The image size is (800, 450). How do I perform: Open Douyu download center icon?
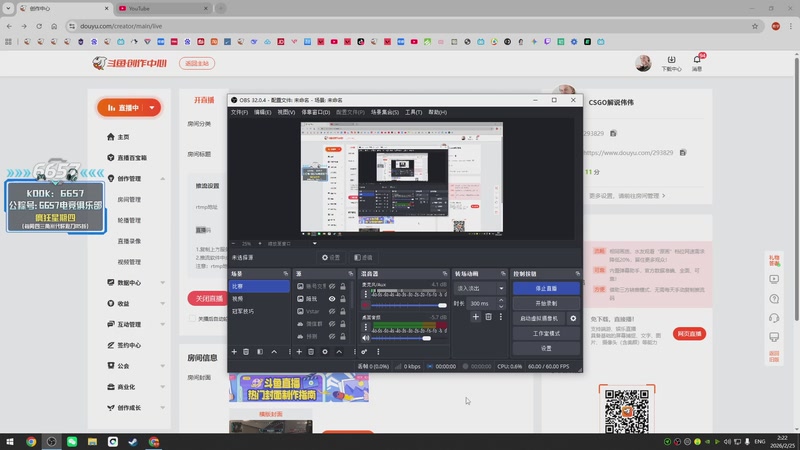[671, 63]
